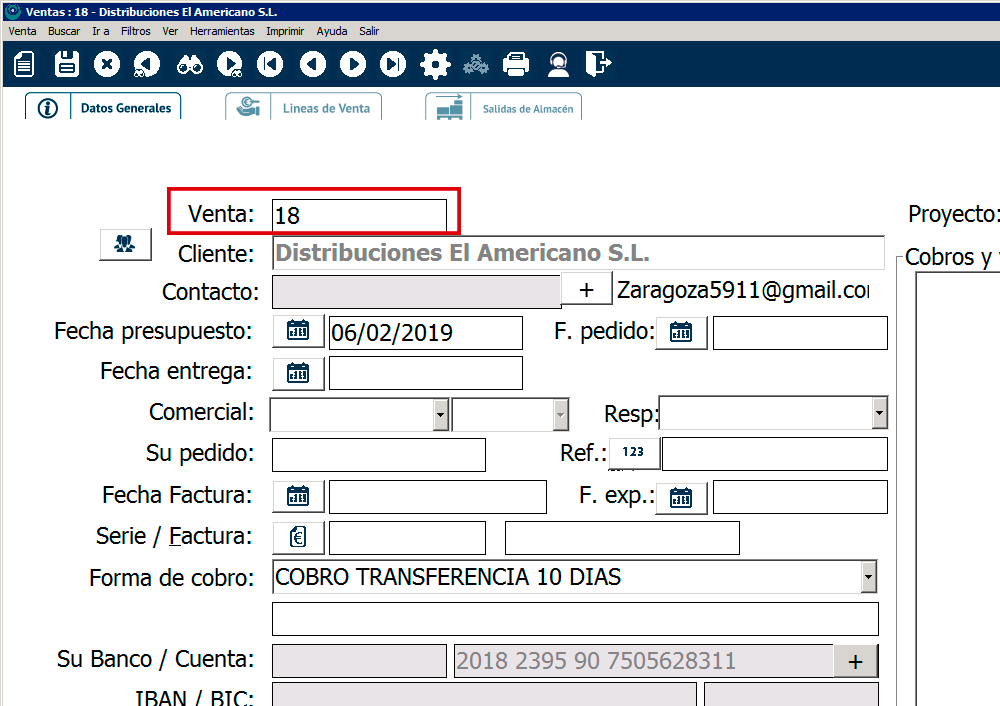Viewport: 1000px width, 706px height.
Task: Click the printer icon
Action: pyautogui.click(x=516, y=65)
